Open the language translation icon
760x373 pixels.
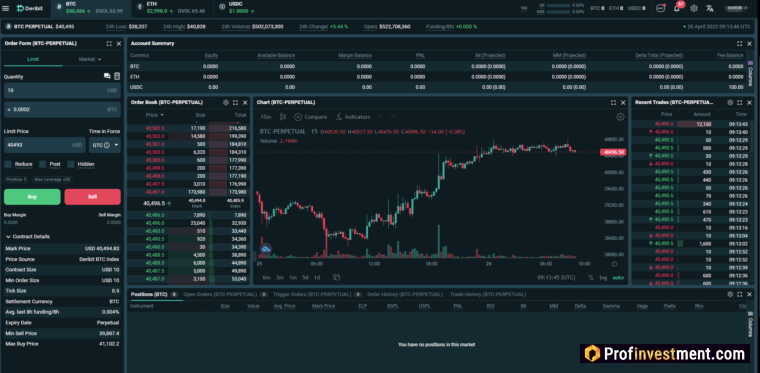pos(710,8)
